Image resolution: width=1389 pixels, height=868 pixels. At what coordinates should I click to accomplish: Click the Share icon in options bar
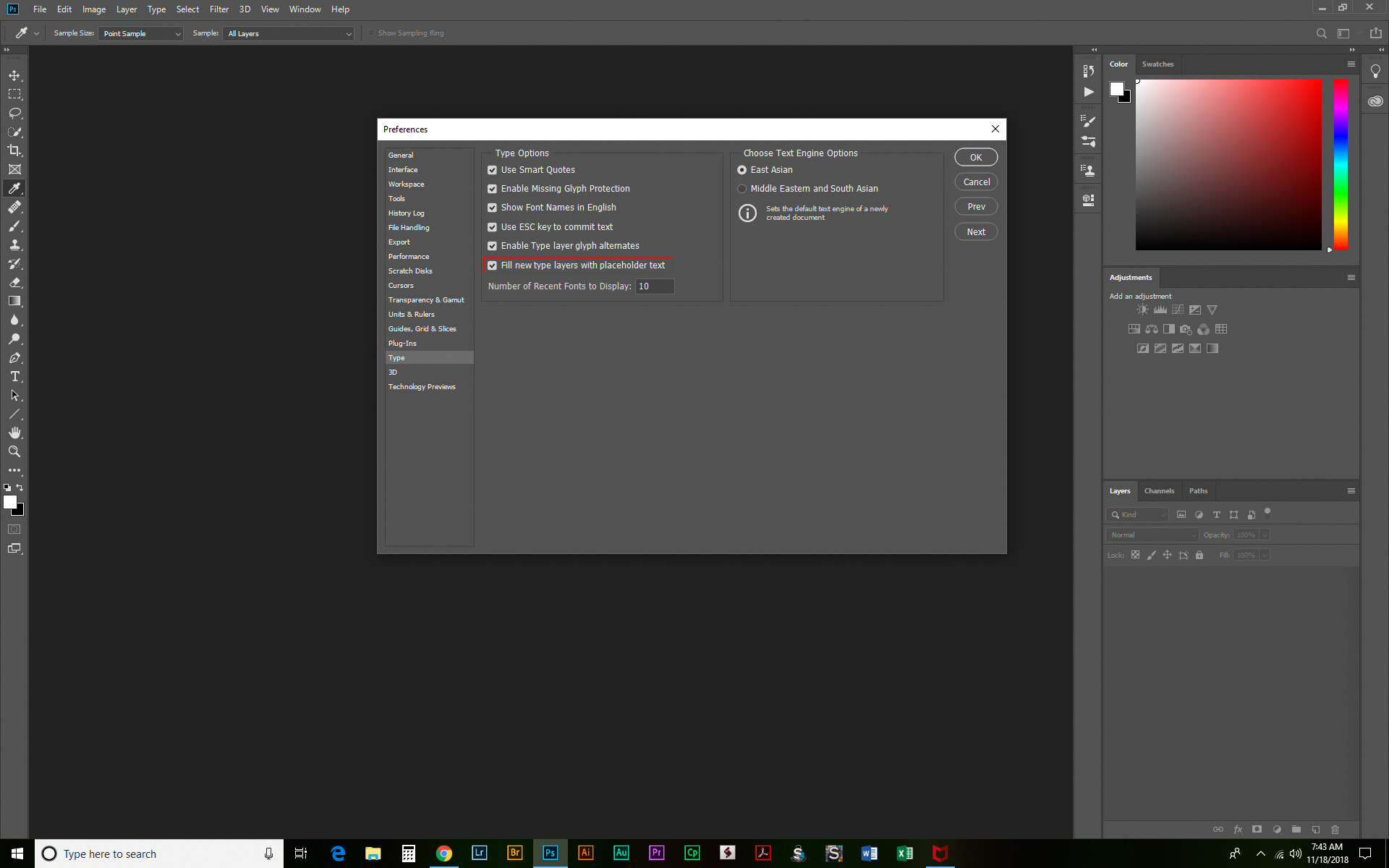(1375, 33)
